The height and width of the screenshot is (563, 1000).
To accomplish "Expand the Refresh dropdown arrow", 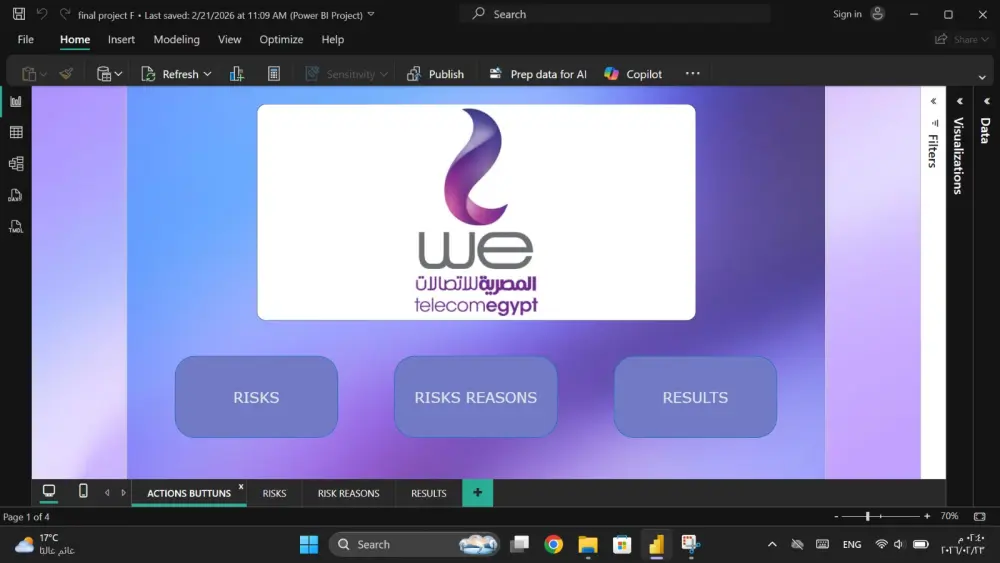I will click(x=207, y=75).
